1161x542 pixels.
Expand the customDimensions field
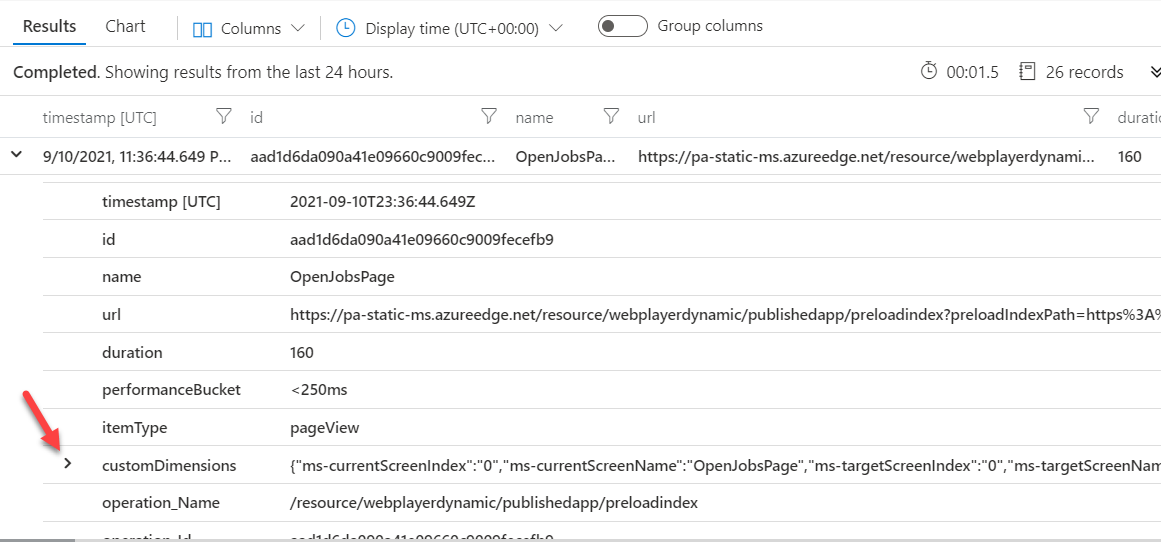(68, 464)
